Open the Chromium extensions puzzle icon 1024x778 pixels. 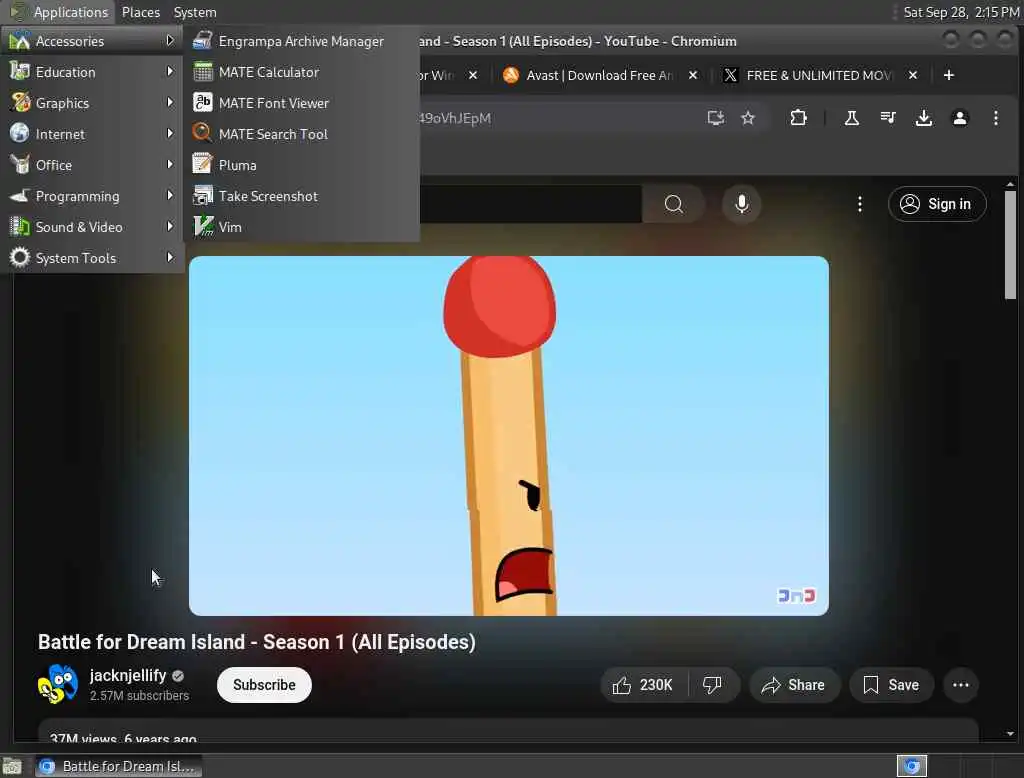click(798, 118)
